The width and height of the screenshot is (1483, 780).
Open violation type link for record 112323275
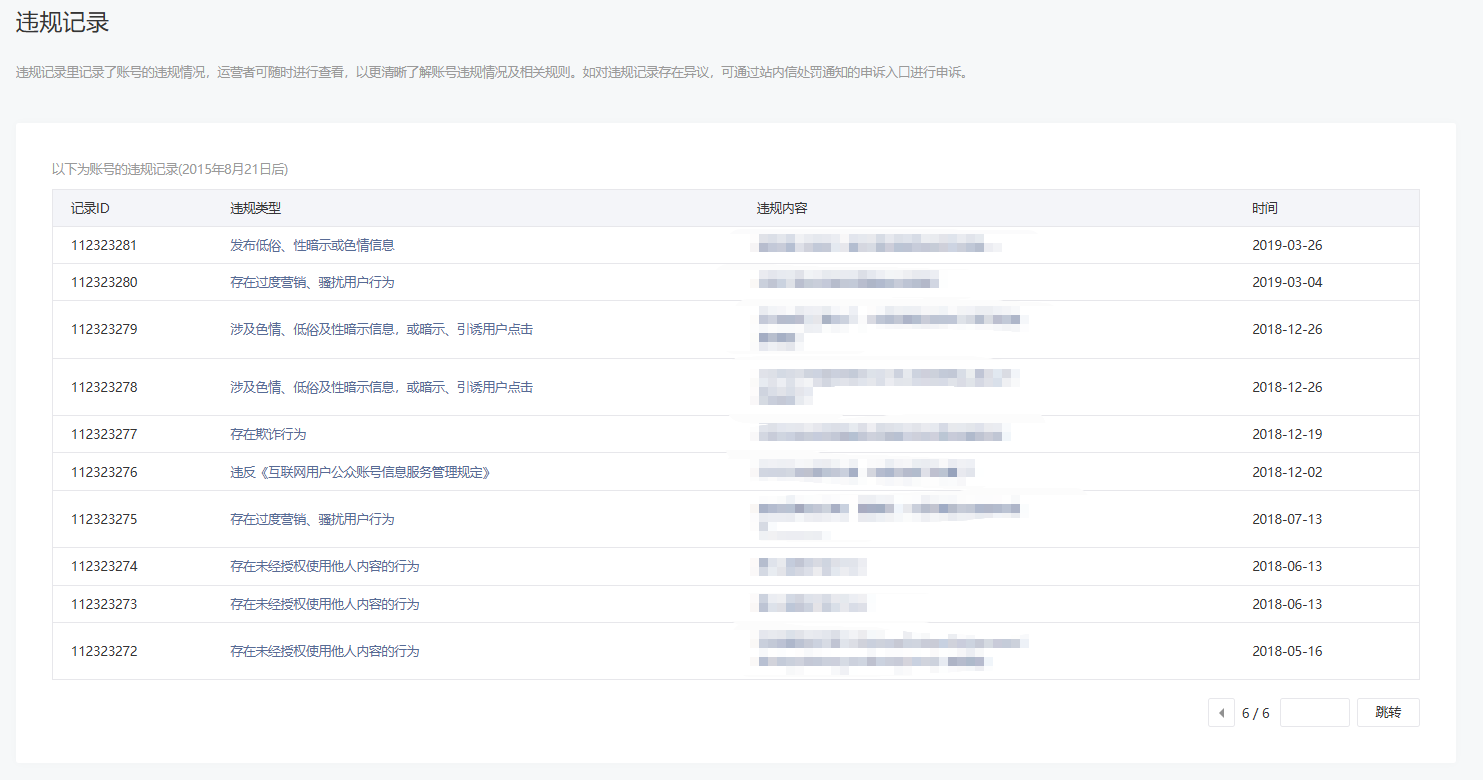point(312,519)
